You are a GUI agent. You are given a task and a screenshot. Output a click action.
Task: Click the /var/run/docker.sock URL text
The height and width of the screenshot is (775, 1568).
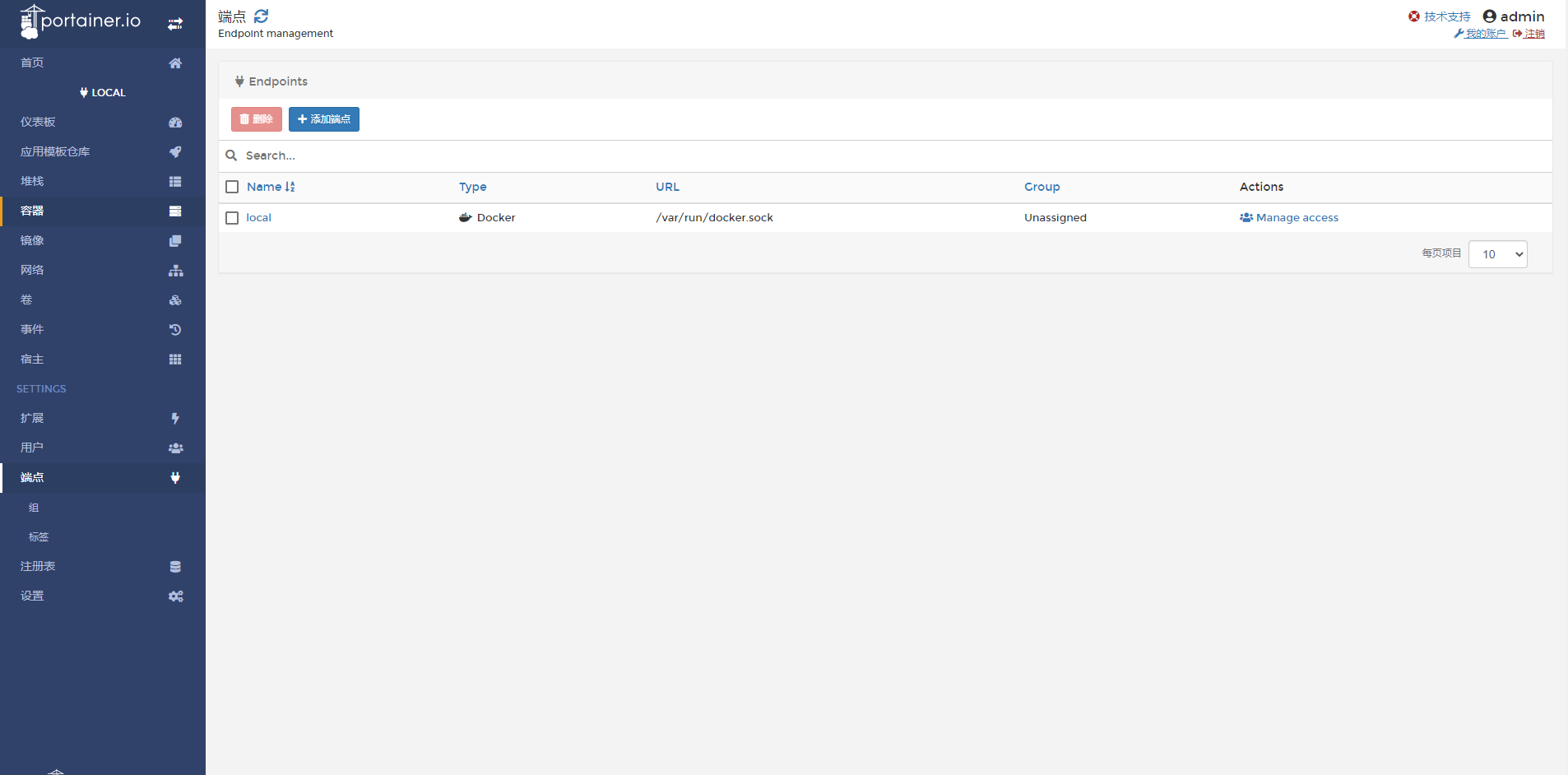715,218
